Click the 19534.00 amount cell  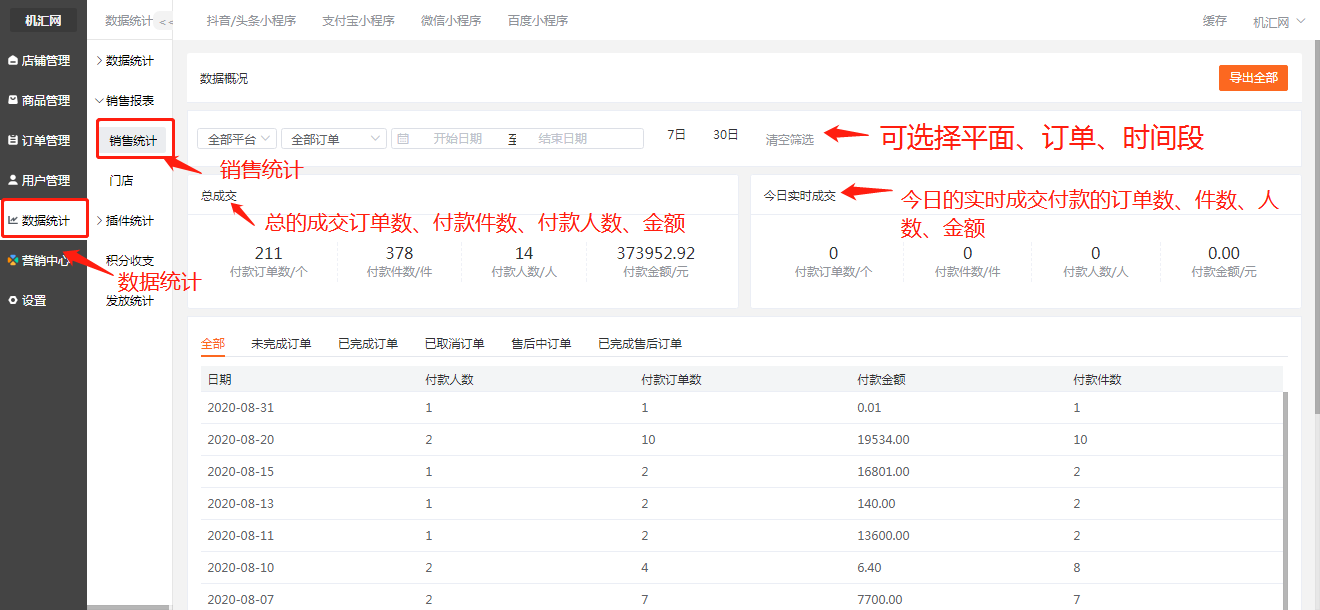pos(883,439)
